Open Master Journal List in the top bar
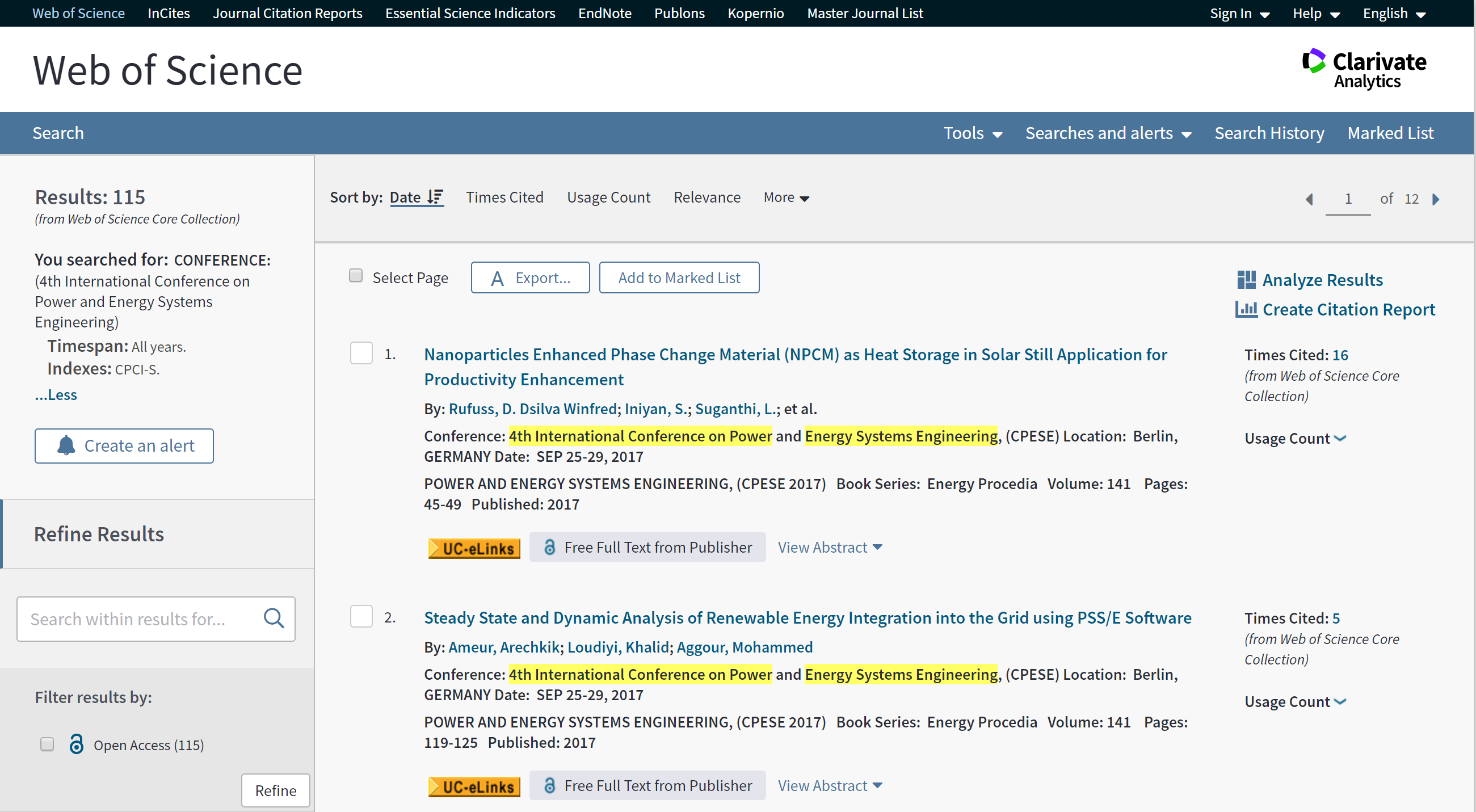The width and height of the screenshot is (1476, 812). coord(865,13)
